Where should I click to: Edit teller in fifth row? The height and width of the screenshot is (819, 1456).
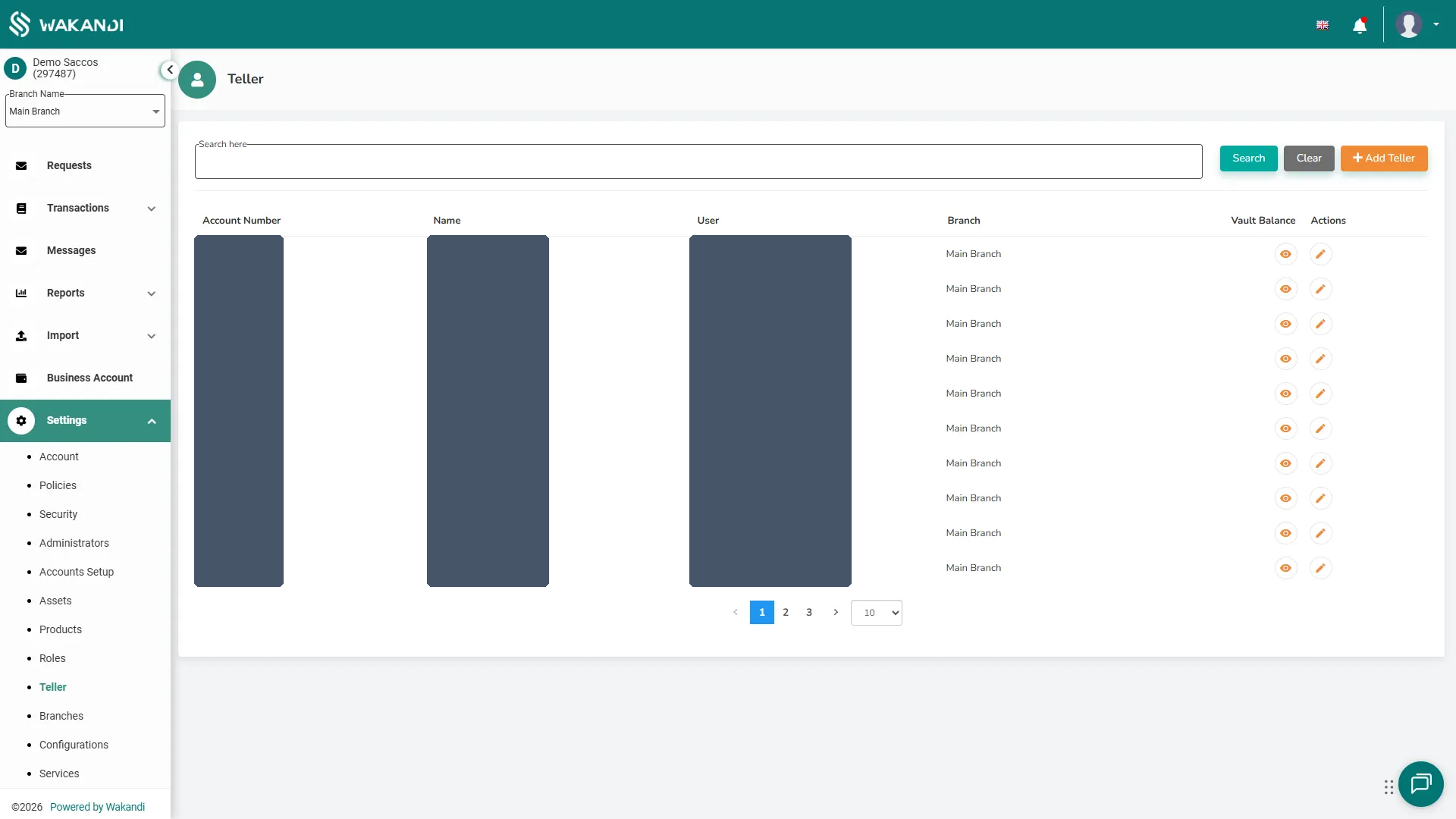point(1320,394)
